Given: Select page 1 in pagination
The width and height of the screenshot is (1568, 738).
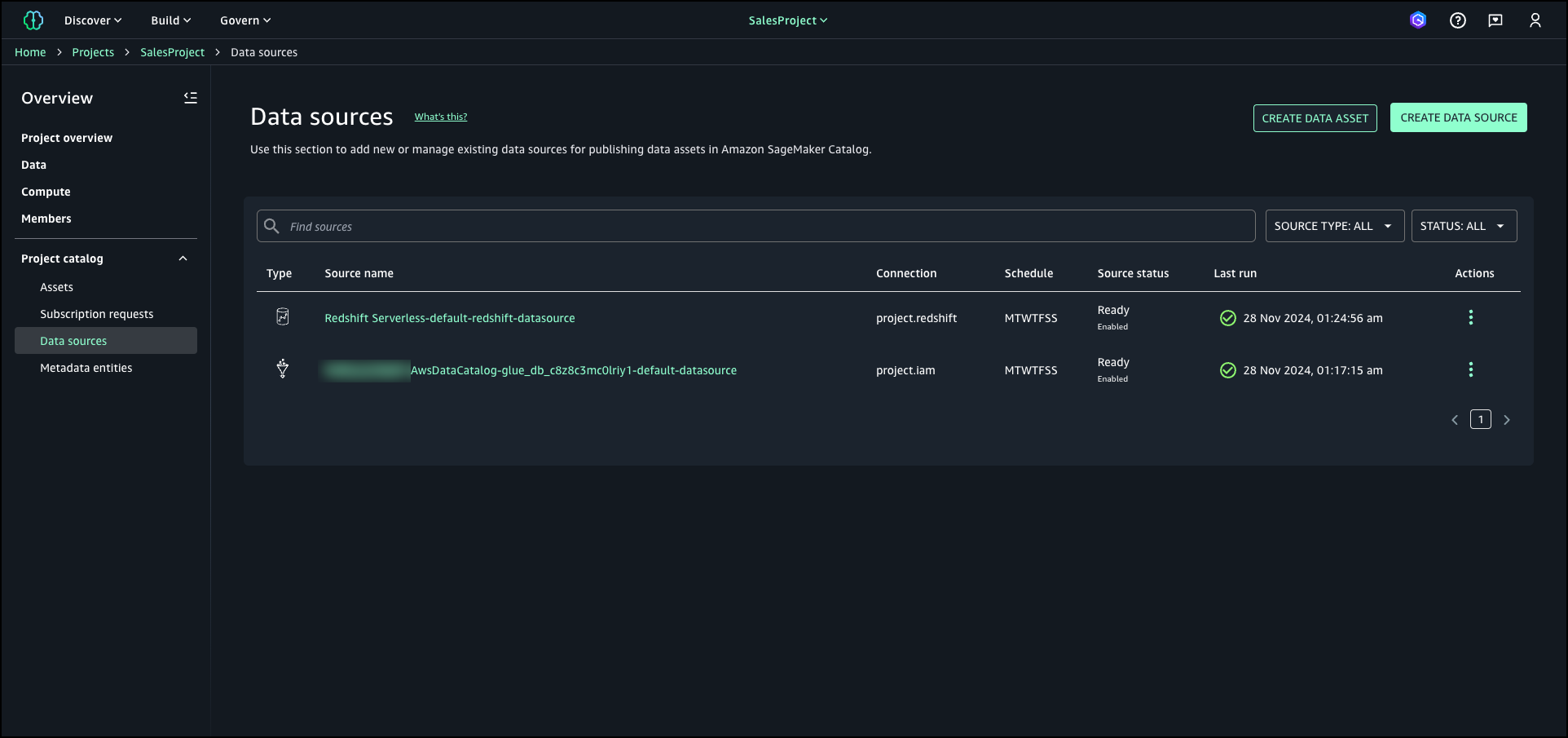Looking at the screenshot, I should click(1481, 419).
